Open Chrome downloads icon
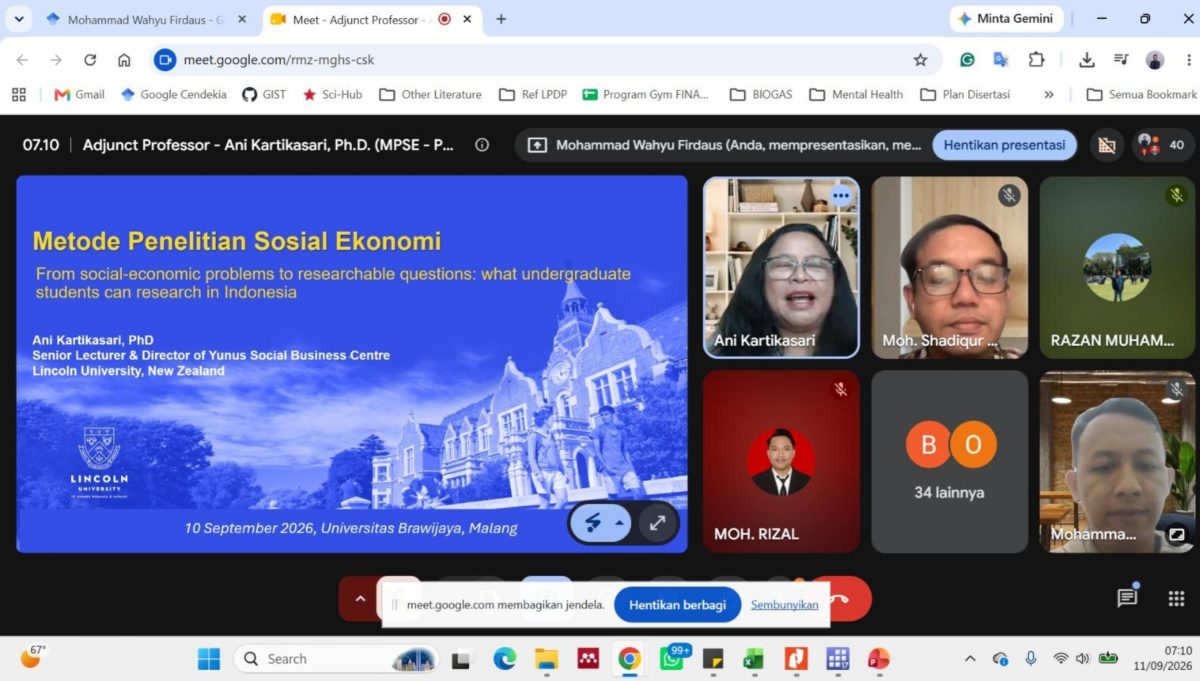 coord(1087,60)
